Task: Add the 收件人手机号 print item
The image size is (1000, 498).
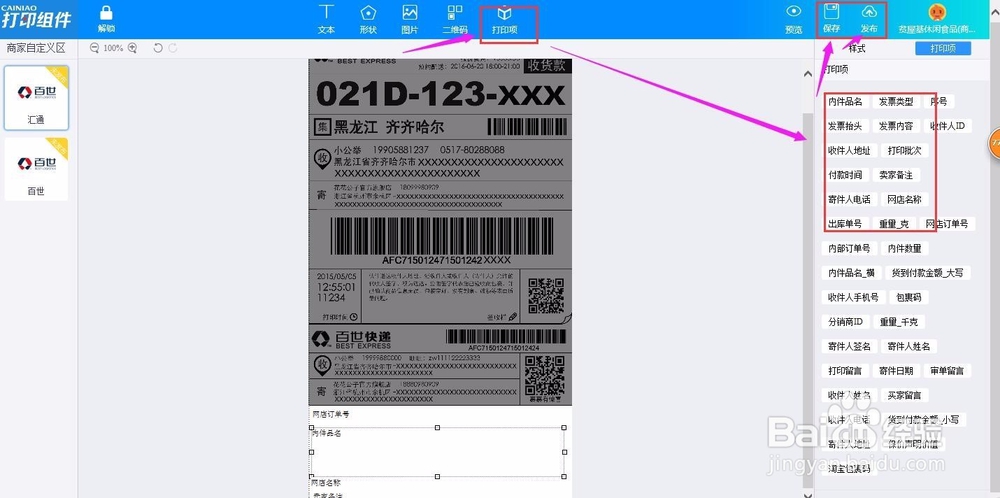Action: (853, 297)
